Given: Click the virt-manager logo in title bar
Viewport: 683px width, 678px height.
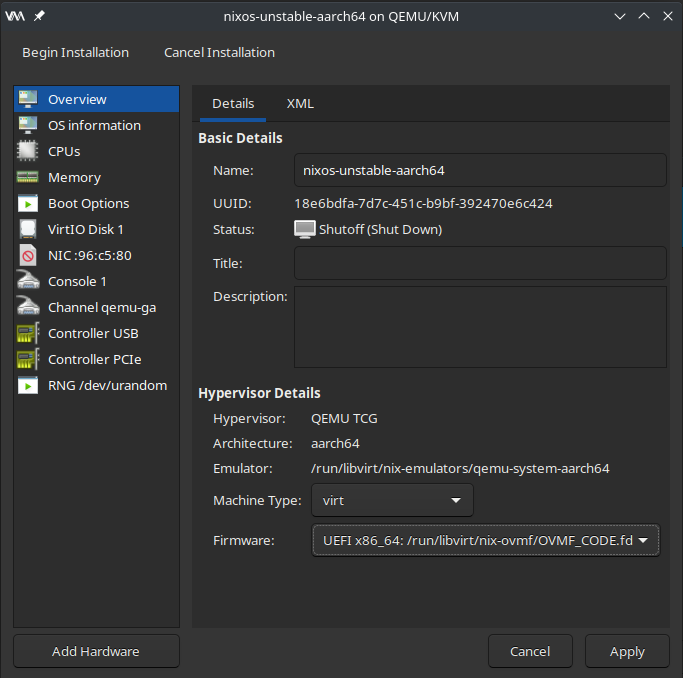Looking at the screenshot, I should pos(15,16).
